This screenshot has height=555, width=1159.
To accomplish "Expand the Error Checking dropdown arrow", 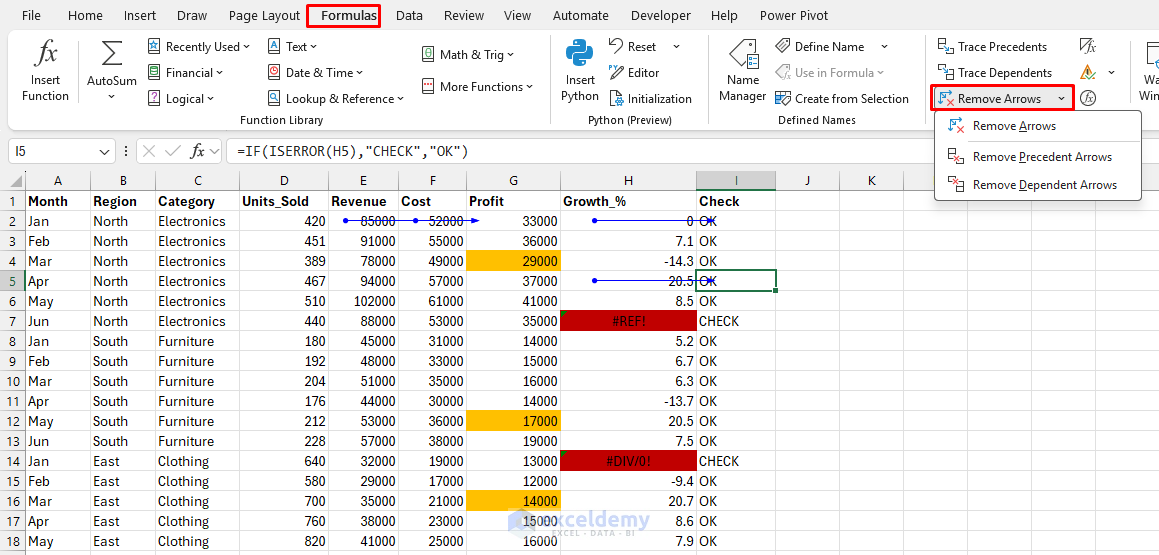I will (x=1111, y=72).
